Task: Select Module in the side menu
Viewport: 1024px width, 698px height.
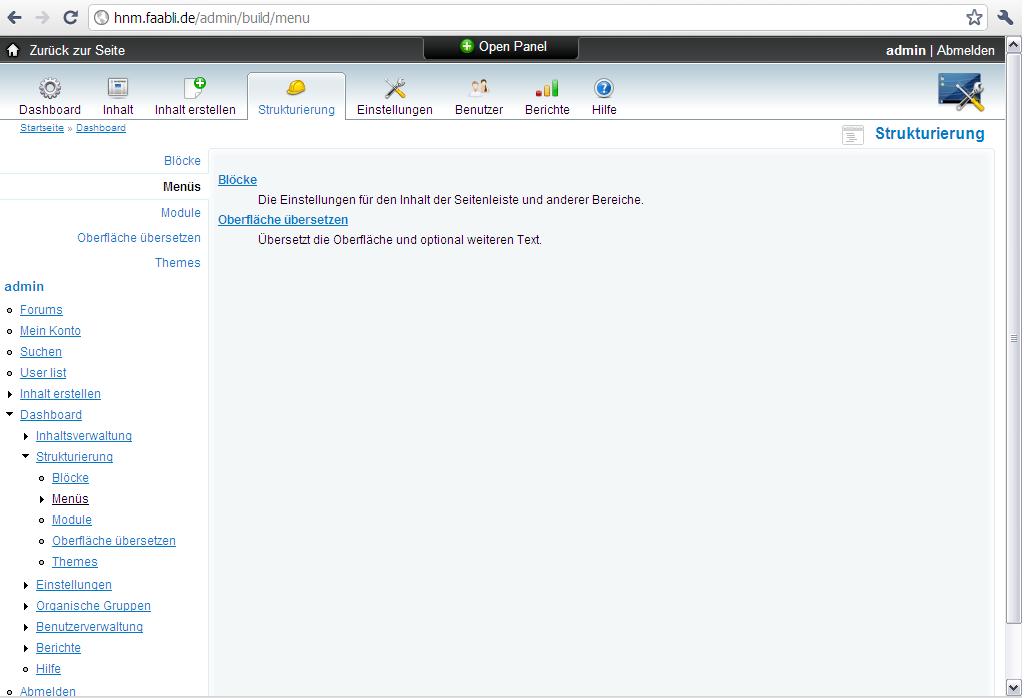Action: click(x=180, y=213)
